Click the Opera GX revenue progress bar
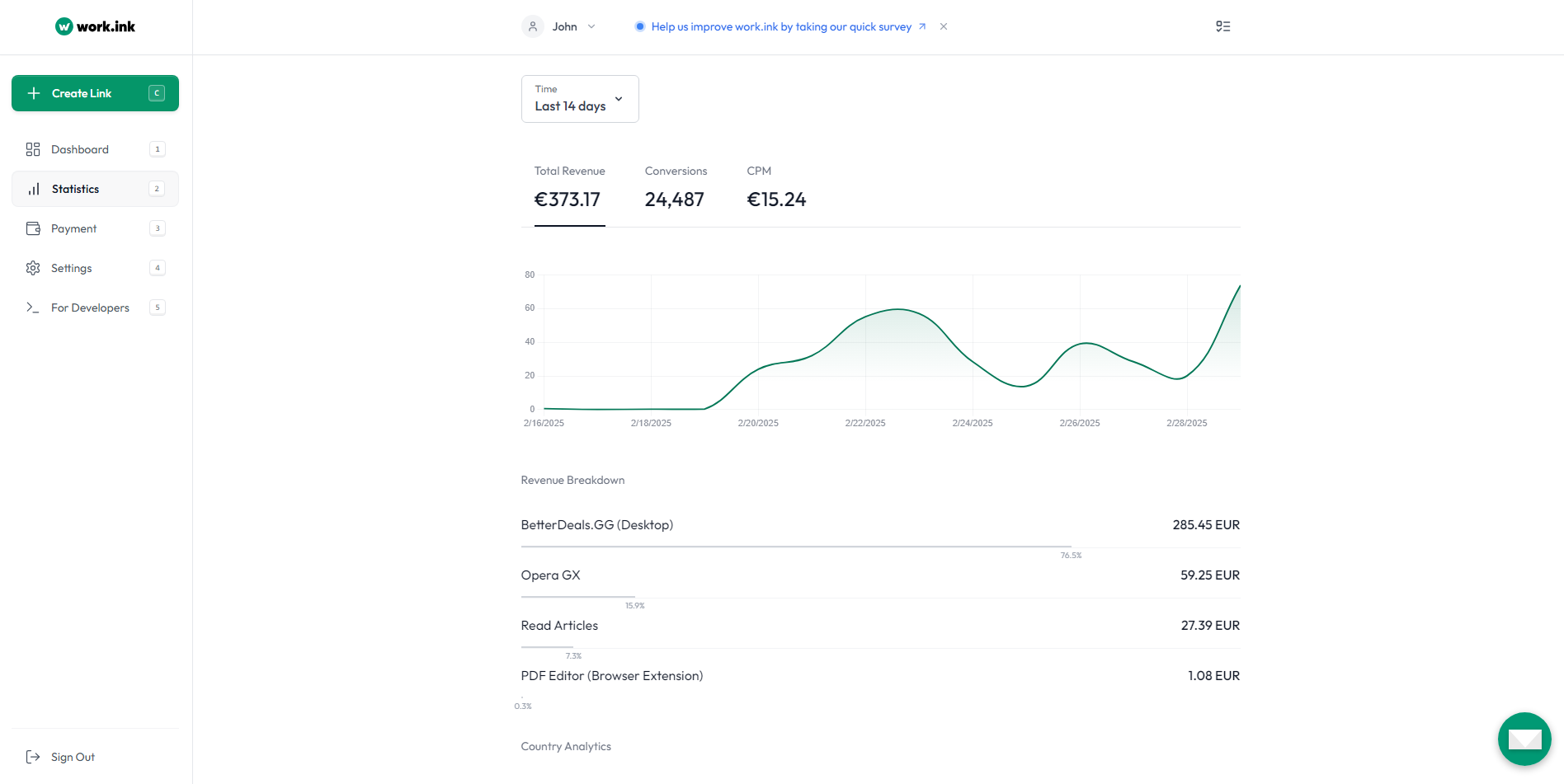Viewport: 1564px width, 784px height. pyautogui.click(x=578, y=597)
